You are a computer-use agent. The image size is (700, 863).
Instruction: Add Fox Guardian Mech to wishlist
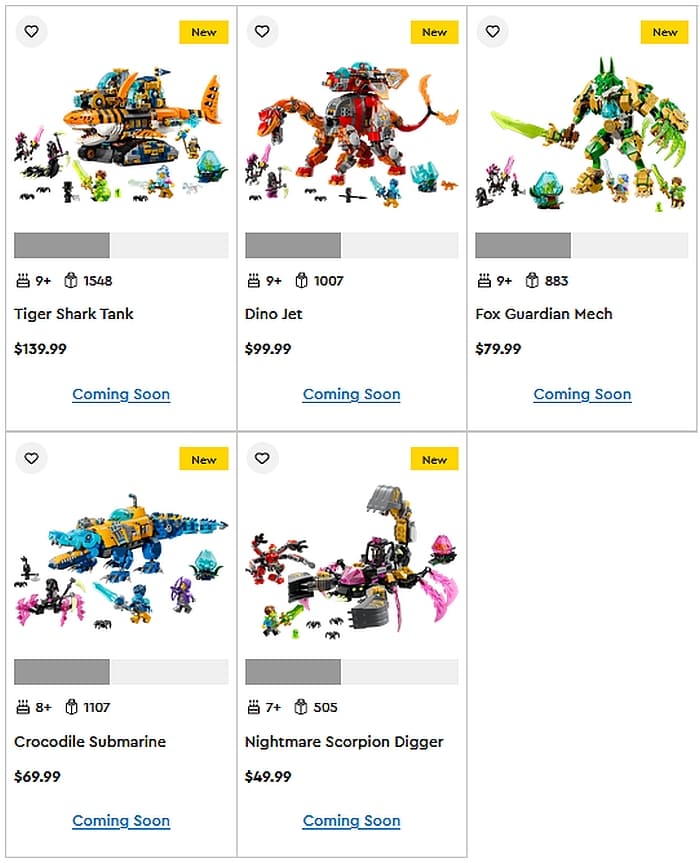click(493, 32)
